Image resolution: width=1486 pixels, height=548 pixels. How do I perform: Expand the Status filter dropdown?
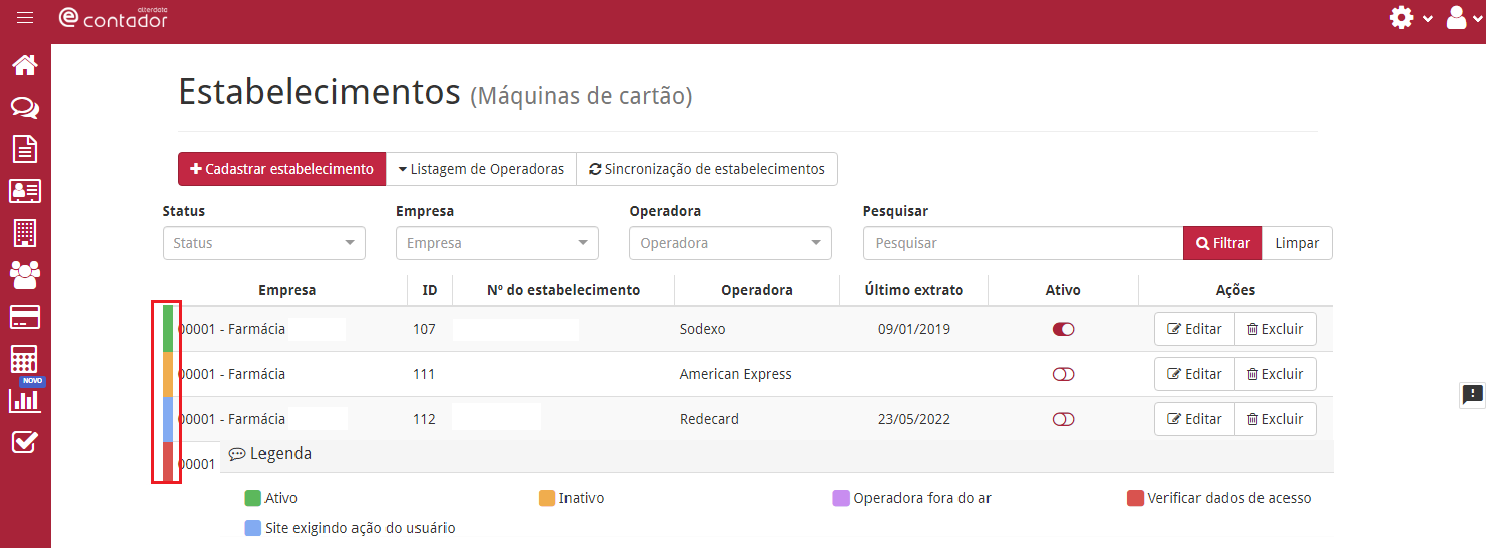(264, 243)
